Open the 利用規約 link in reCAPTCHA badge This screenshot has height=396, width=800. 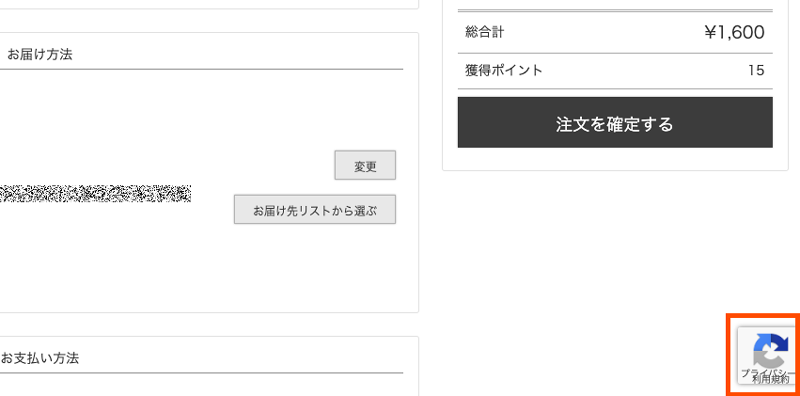pos(770,379)
